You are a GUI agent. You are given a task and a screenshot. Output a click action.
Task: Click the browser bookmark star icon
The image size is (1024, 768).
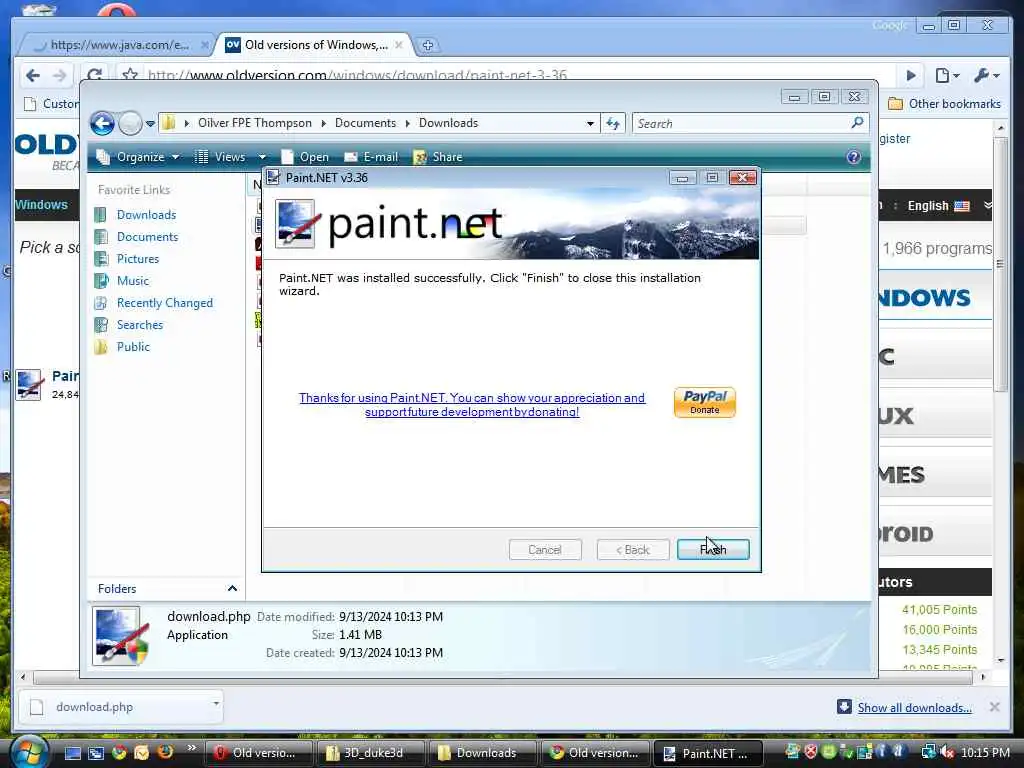click(130, 74)
